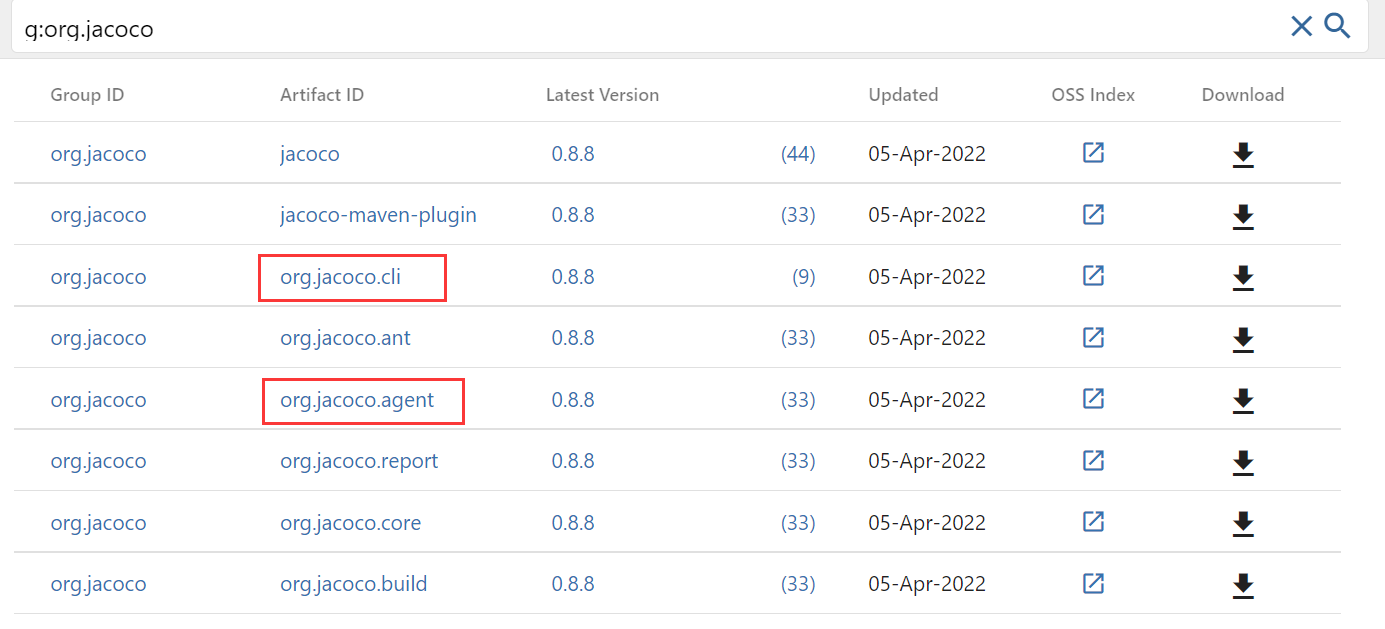The image size is (1385, 629).
Task: Click group ID in jacoco-maven-plugin row
Action: [98, 215]
